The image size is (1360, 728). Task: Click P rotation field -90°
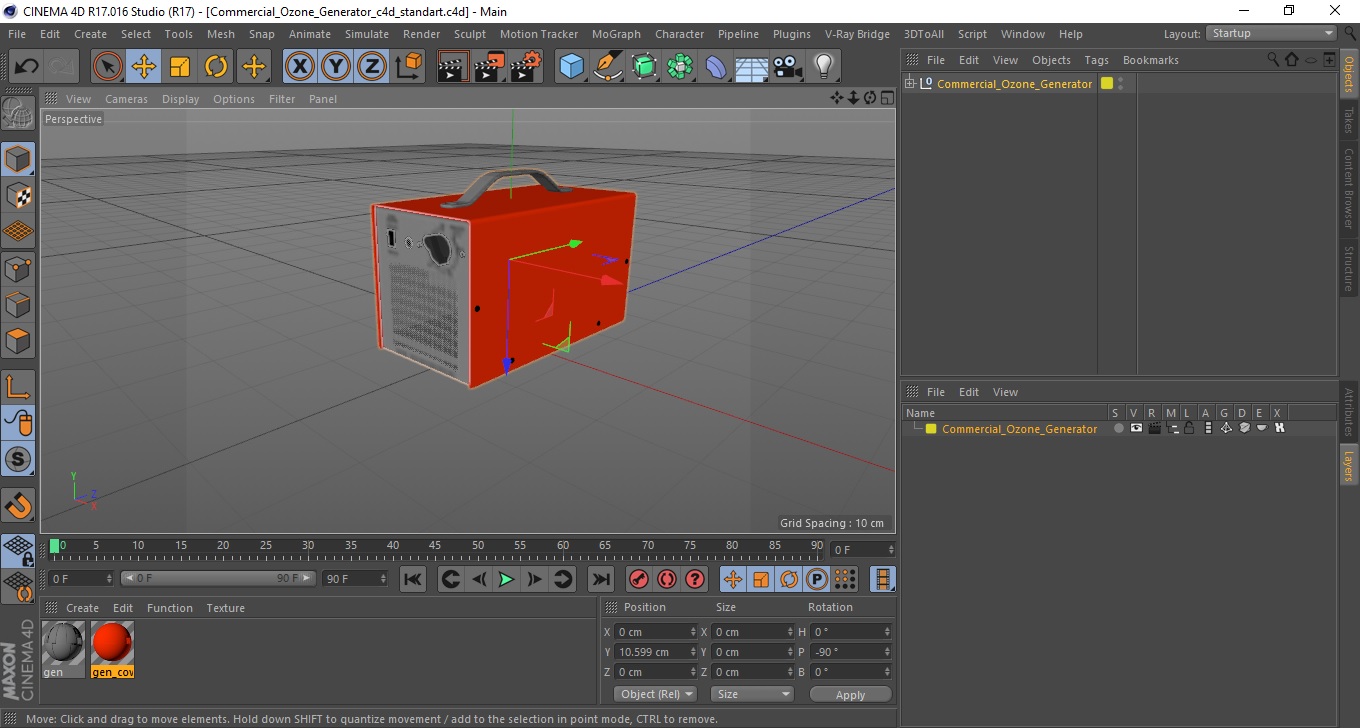pos(850,652)
